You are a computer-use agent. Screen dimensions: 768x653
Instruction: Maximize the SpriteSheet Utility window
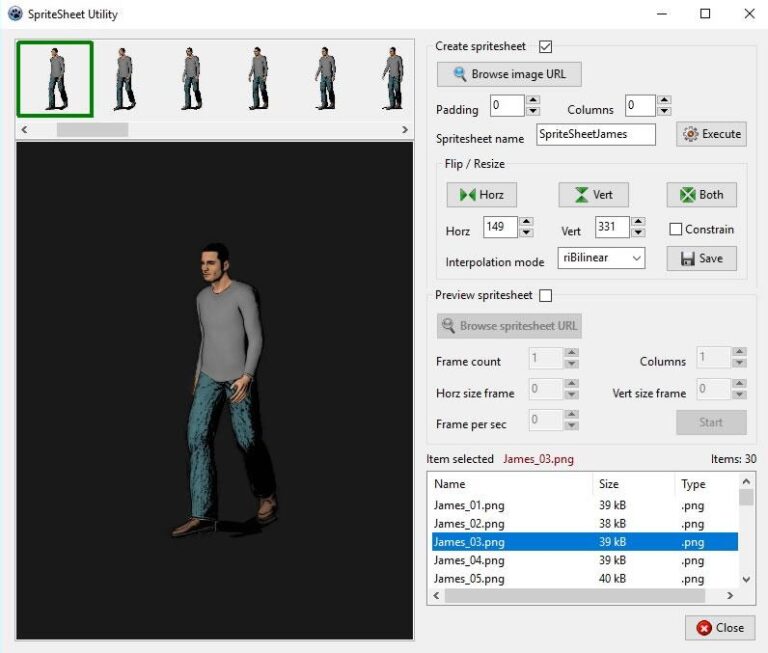click(x=705, y=14)
